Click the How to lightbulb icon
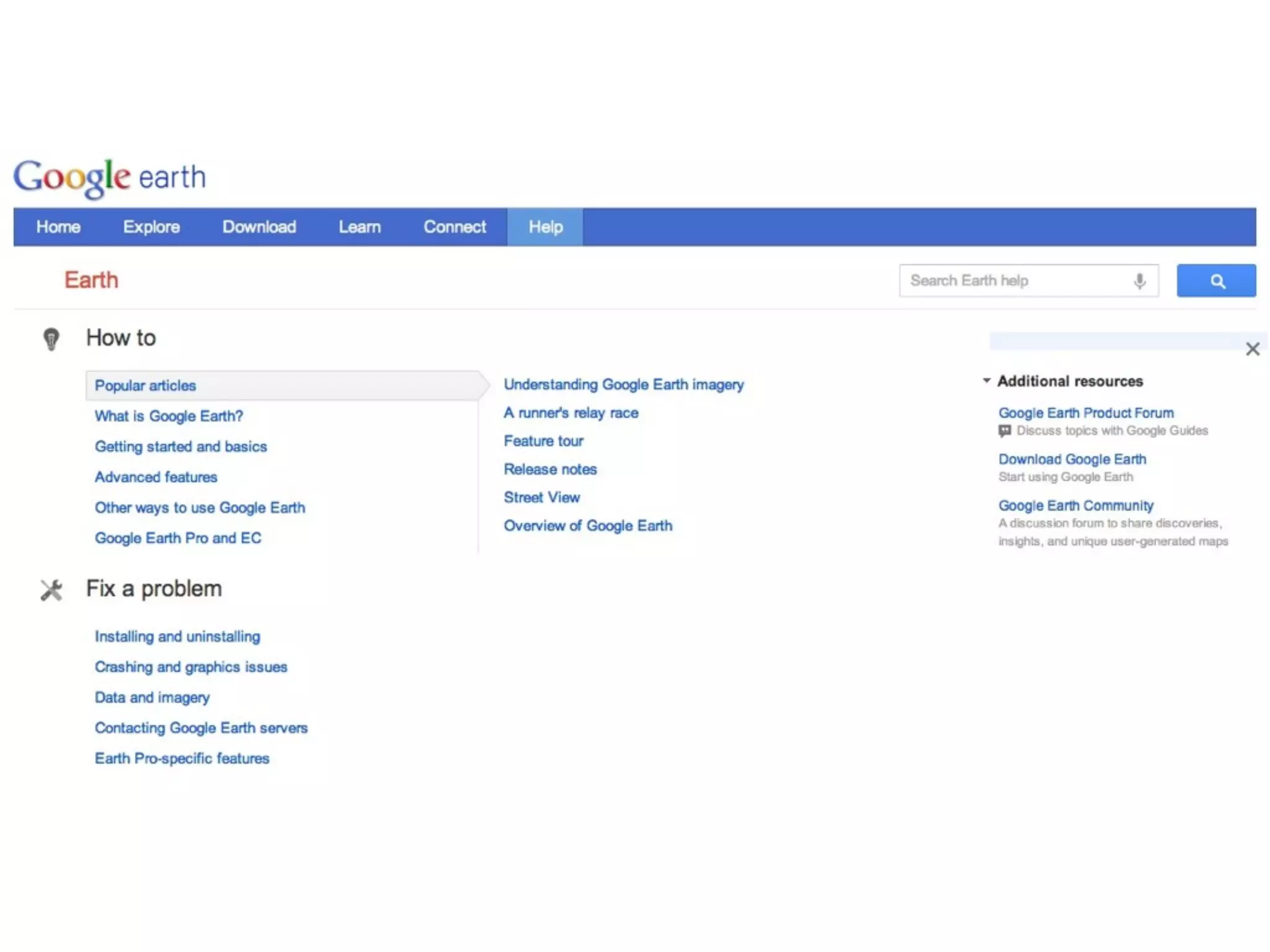This screenshot has height=952, width=1270. 51,338
